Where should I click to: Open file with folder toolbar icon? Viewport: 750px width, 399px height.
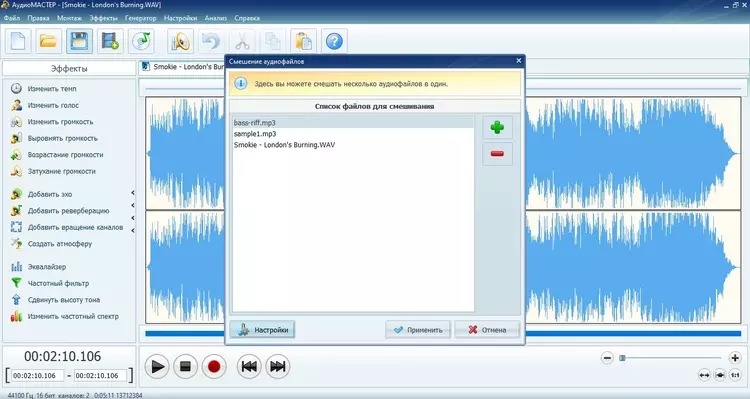point(48,41)
